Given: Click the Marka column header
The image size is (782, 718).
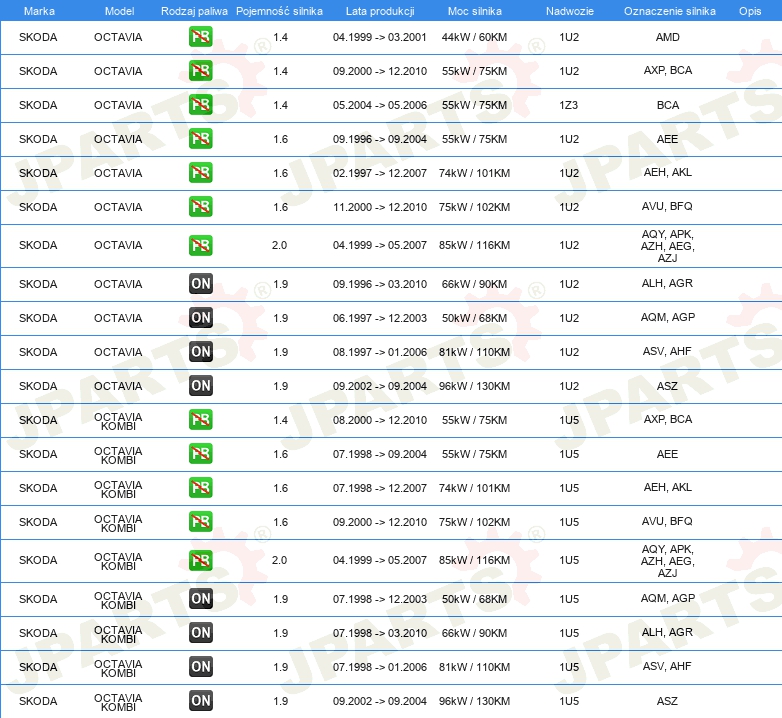Looking at the screenshot, I should click(39, 11).
